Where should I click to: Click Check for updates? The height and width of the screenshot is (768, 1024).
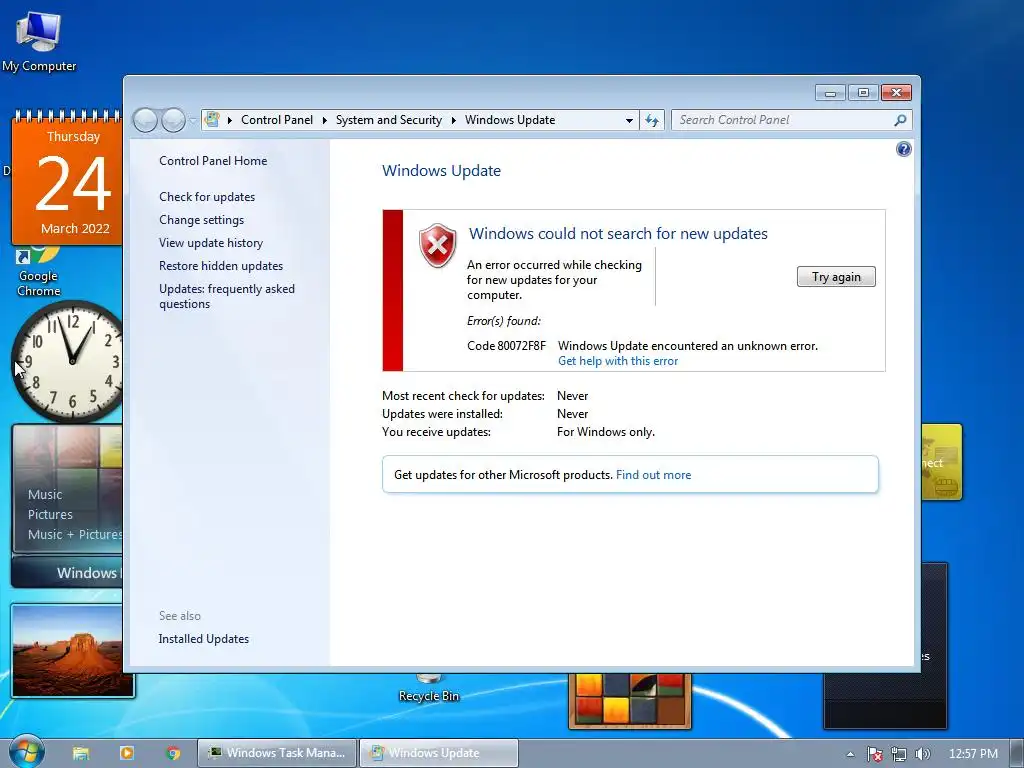tap(207, 197)
